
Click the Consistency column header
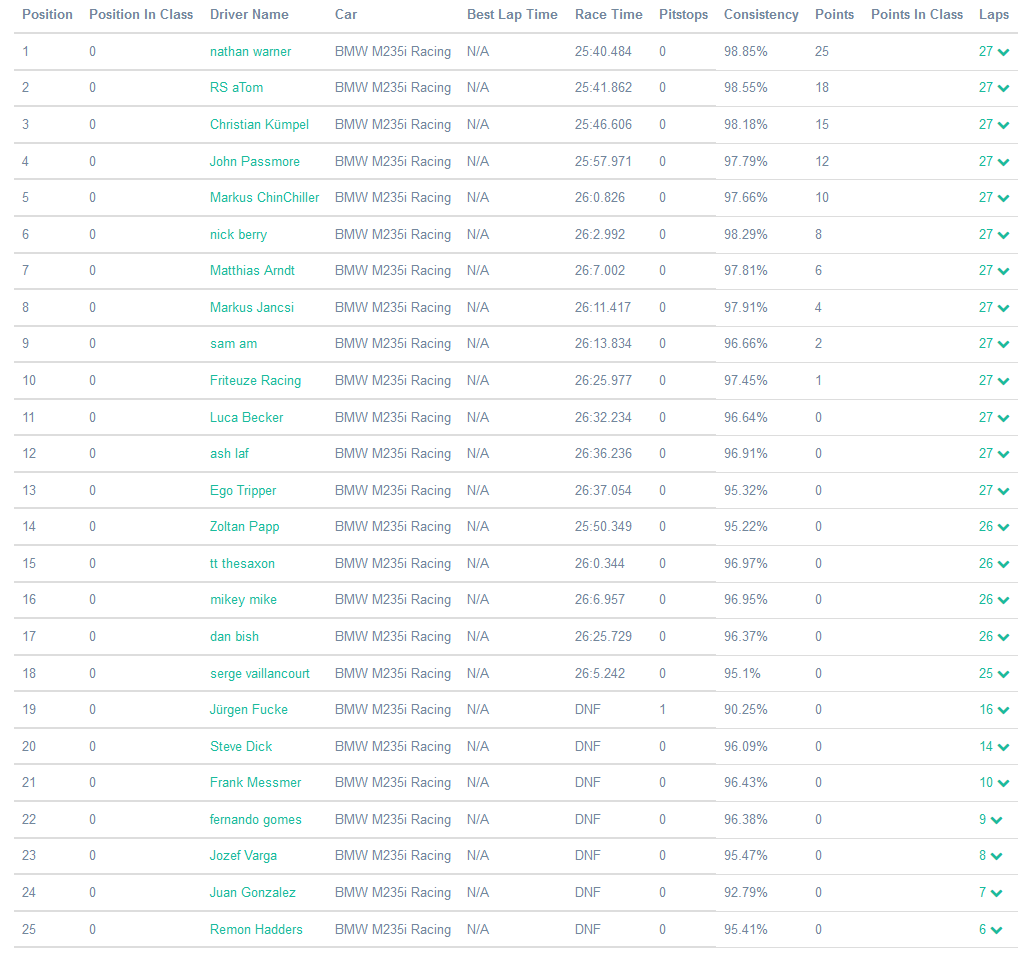click(x=761, y=15)
